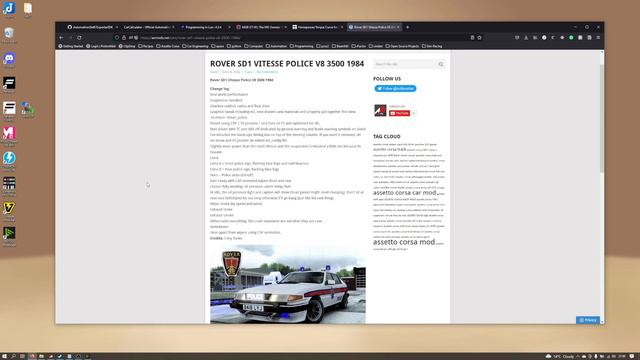This screenshot has height=360, width=640.
Task: Expand the Recipes bookmarks folder
Action: point(146,46)
